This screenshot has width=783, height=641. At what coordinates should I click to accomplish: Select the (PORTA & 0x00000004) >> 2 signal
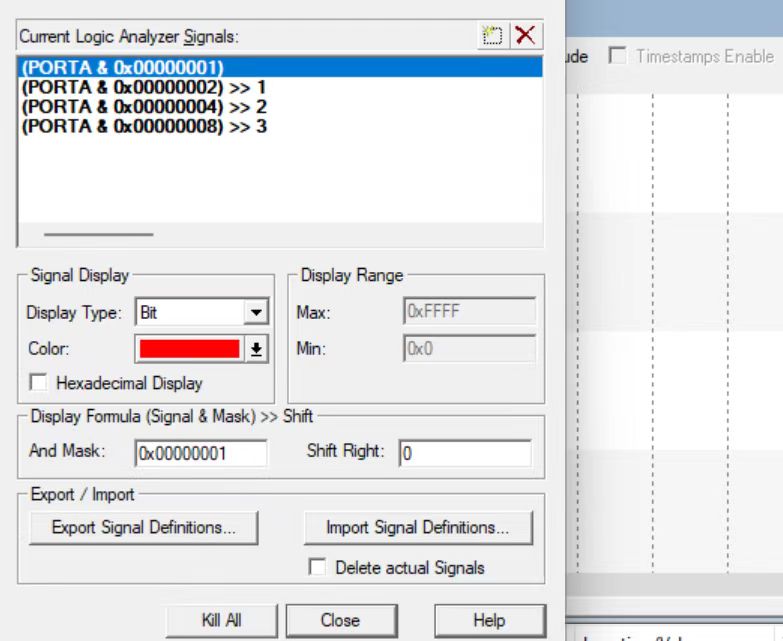pyautogui.click(x=144, y=107)
